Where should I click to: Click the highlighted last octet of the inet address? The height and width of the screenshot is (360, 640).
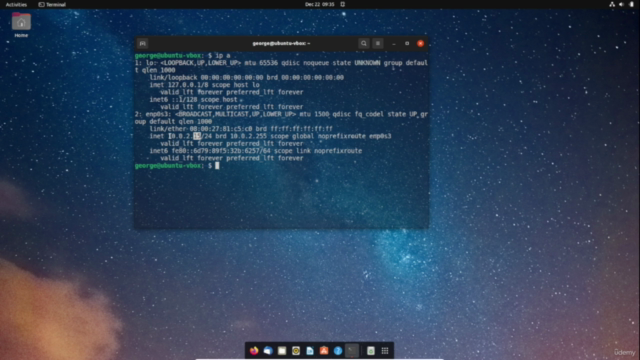[197, 136]
